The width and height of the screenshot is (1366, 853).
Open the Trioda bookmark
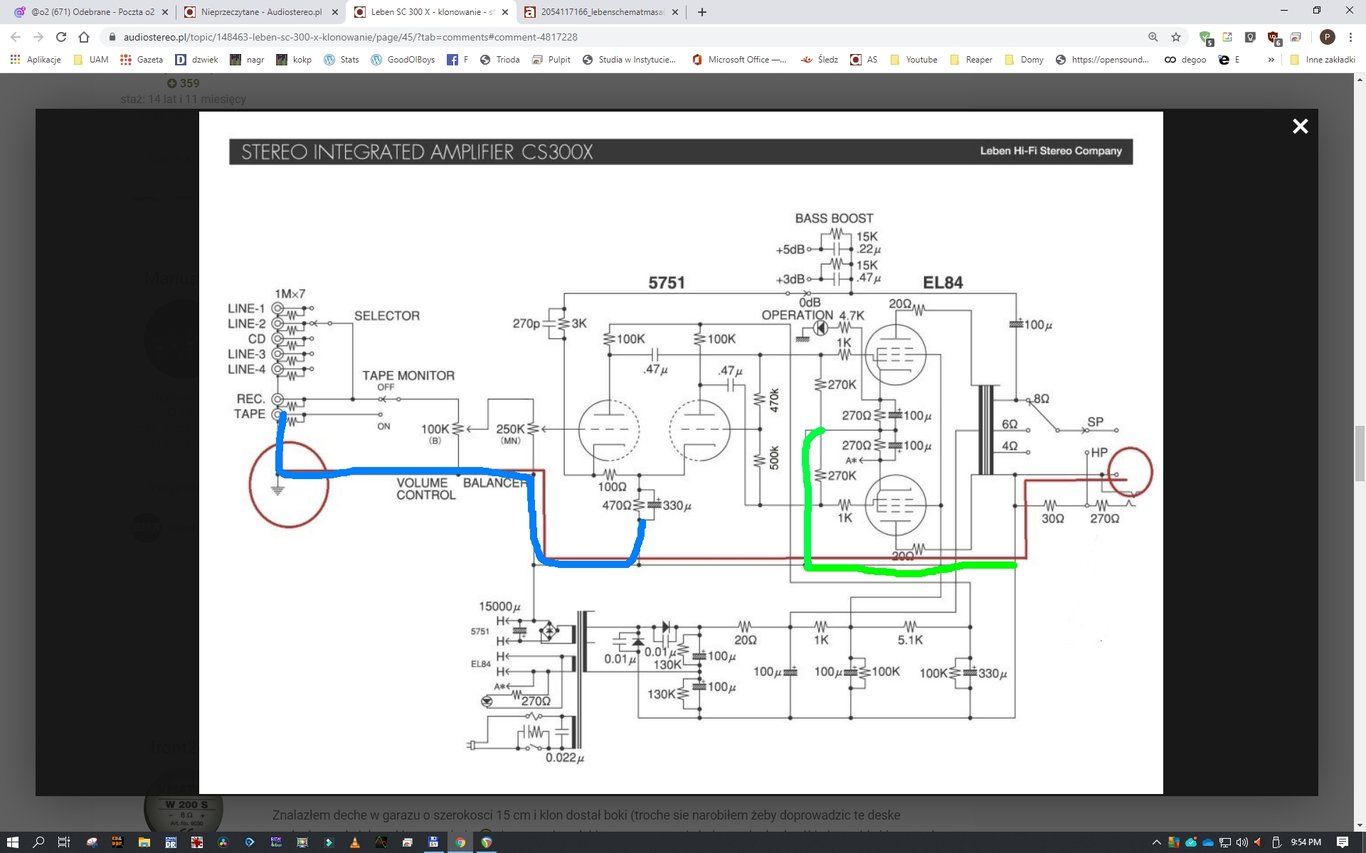click(x=500, y=60)
